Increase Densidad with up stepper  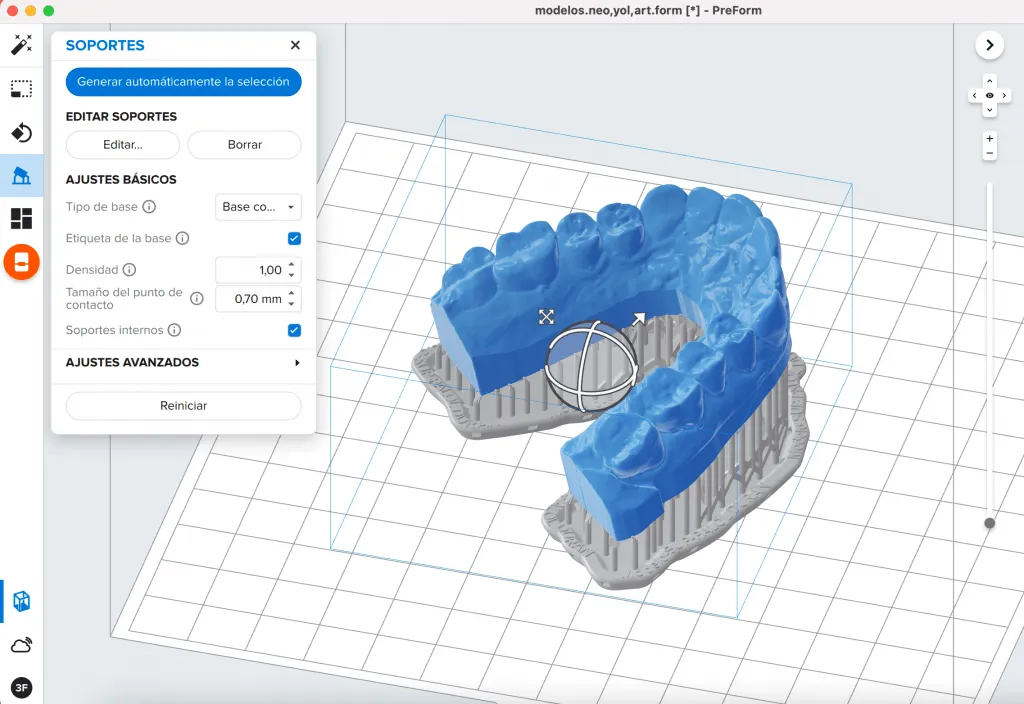(291, 265)
